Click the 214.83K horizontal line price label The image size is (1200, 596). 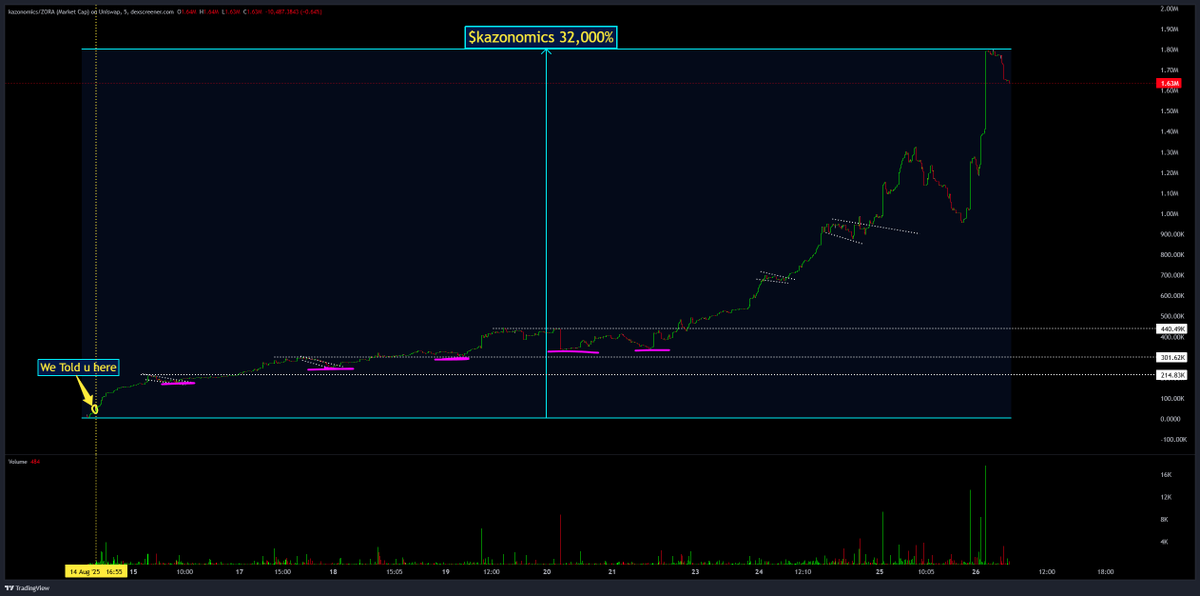(1172, 375)
